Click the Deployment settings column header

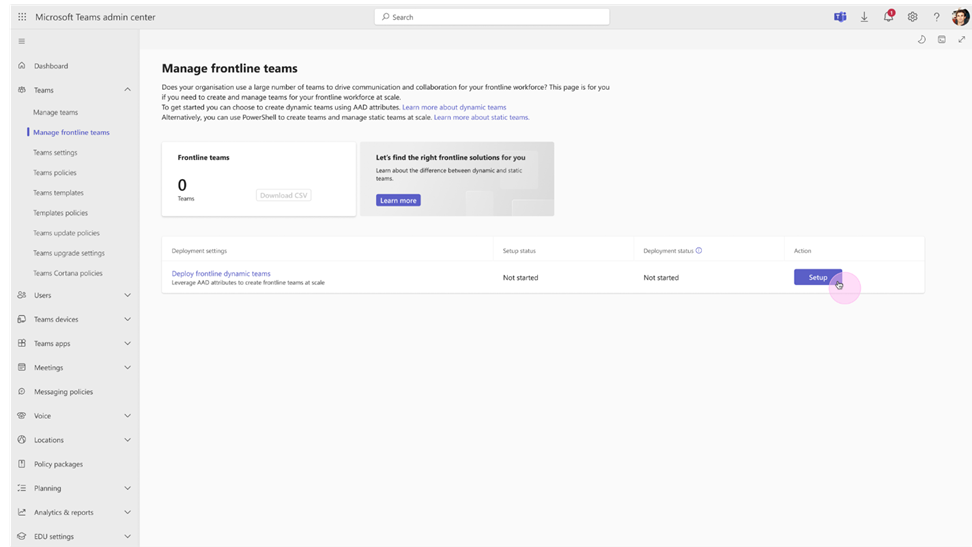point(199,251)
